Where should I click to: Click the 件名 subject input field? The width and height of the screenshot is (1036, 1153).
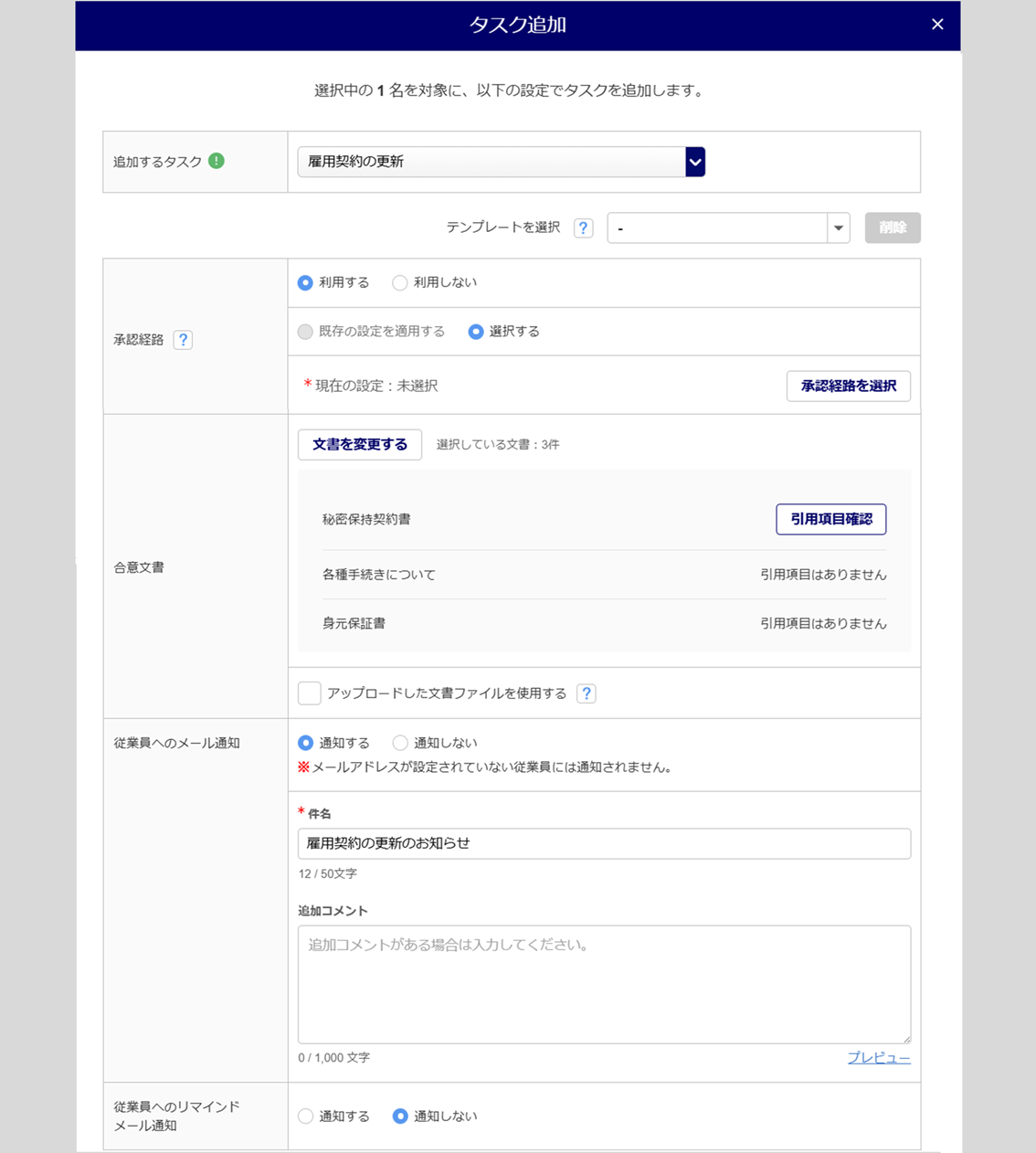[x=604, y=843]
